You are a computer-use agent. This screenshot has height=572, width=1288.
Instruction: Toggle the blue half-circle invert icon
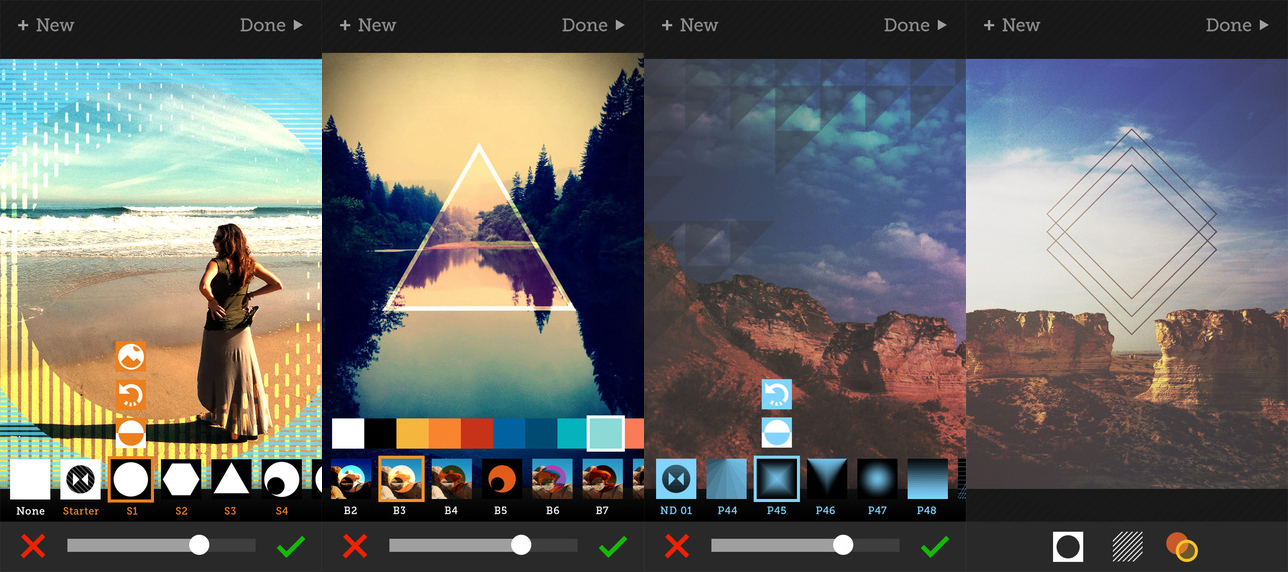click(777, 433)
